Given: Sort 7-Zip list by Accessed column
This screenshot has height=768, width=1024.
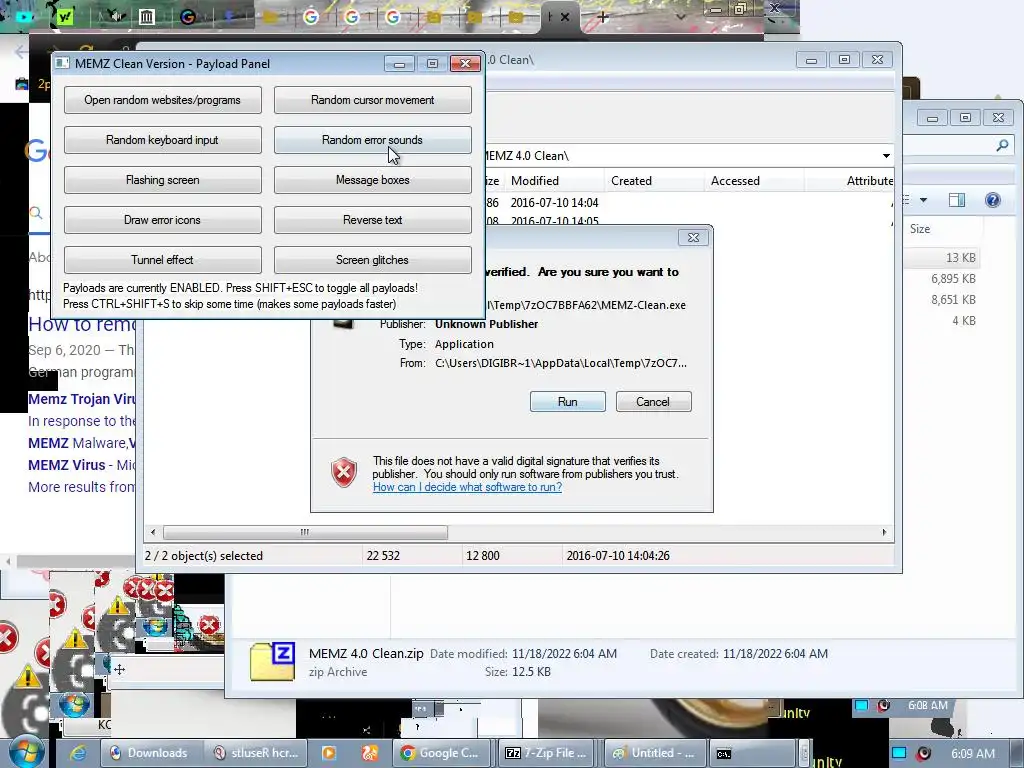Looking at the screenshot, I should pos(735,181).
